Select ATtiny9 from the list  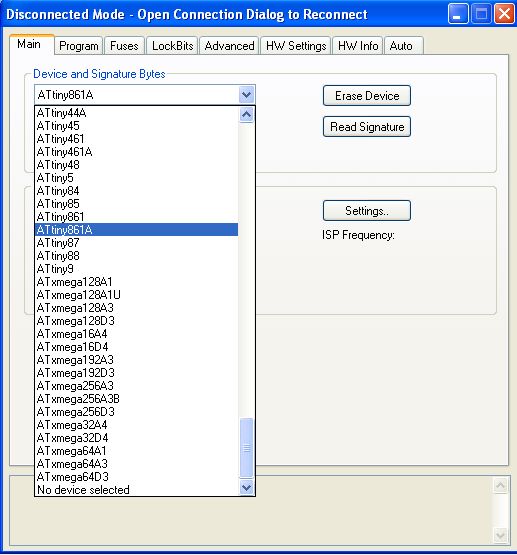click(137, 269)
